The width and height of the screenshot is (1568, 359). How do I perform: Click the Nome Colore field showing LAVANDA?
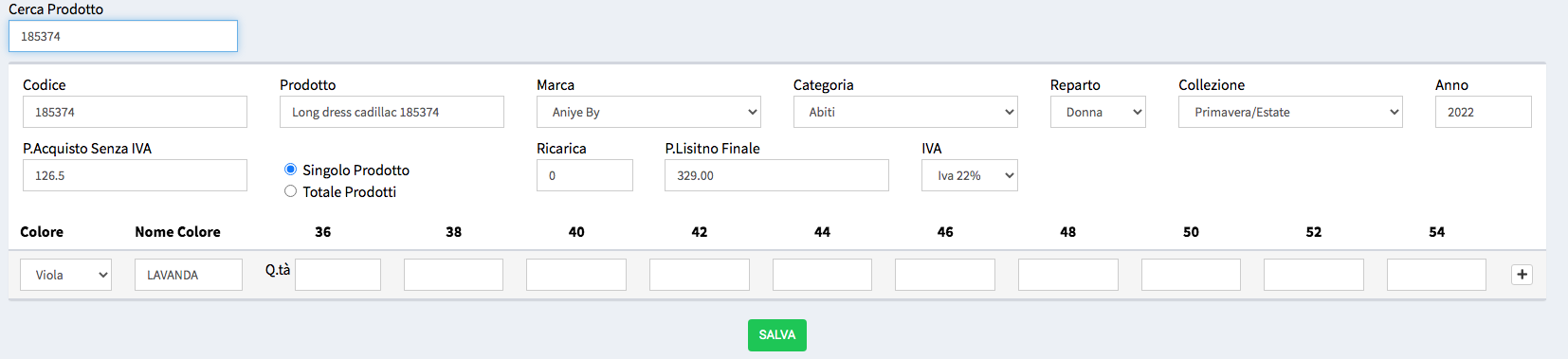coord(189,275)
